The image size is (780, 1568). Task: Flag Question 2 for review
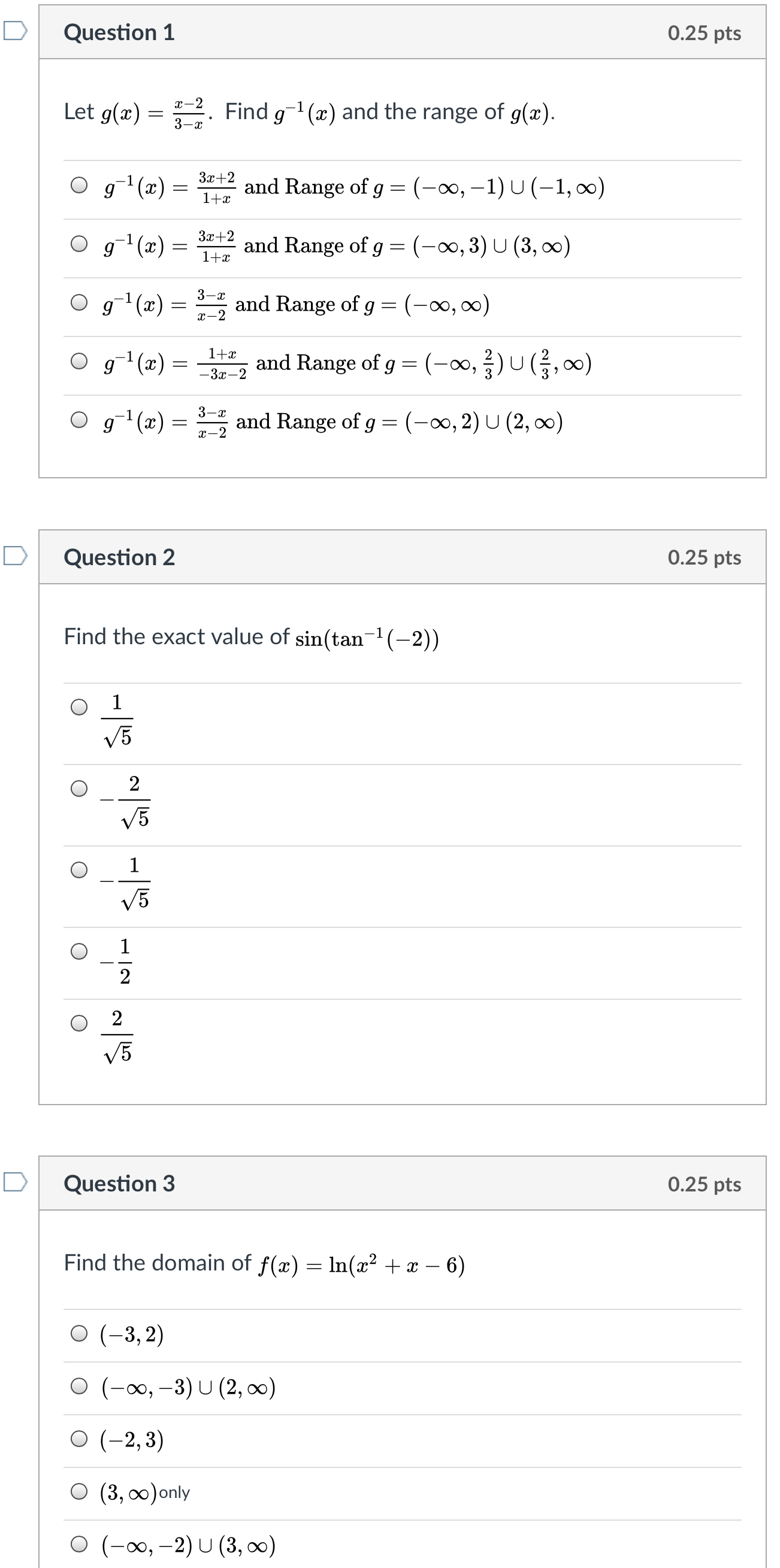15,555
